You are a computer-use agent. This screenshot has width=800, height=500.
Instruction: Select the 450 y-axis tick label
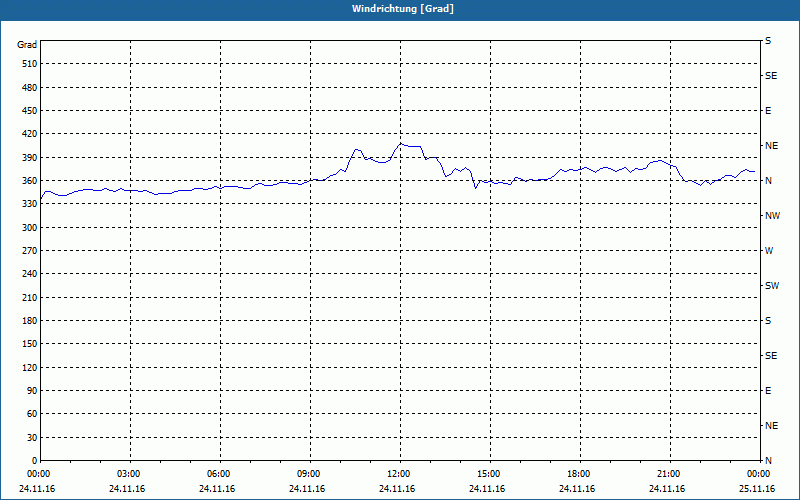(30, 111)
